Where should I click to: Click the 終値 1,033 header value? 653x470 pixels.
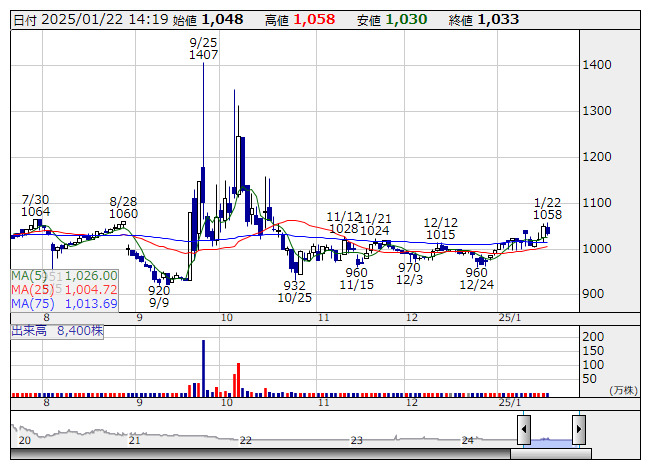(497, 19)
